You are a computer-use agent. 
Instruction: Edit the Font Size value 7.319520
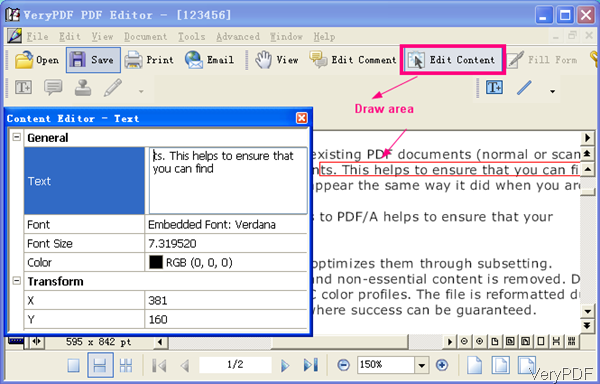point(226,243)
